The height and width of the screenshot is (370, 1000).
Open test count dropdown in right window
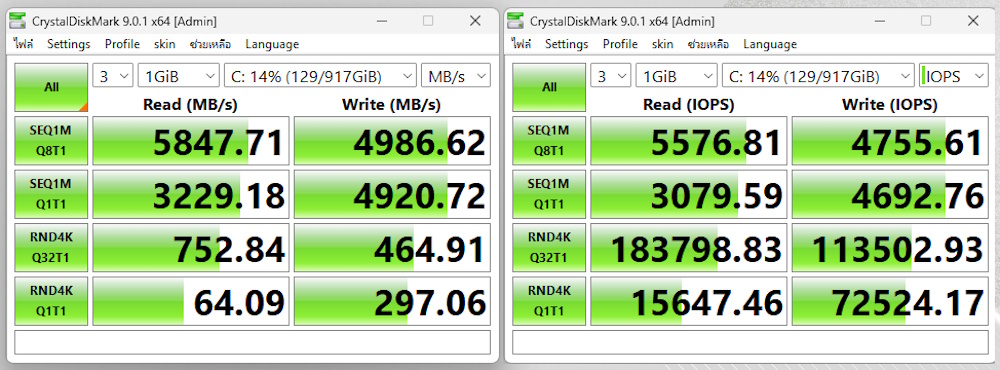pos(611,76)
